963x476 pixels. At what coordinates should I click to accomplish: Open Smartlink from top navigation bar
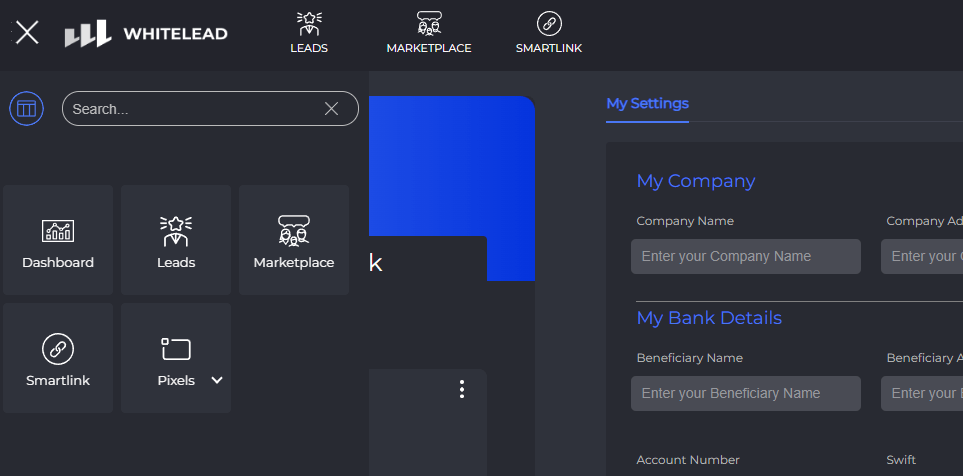tap(548, 32)
